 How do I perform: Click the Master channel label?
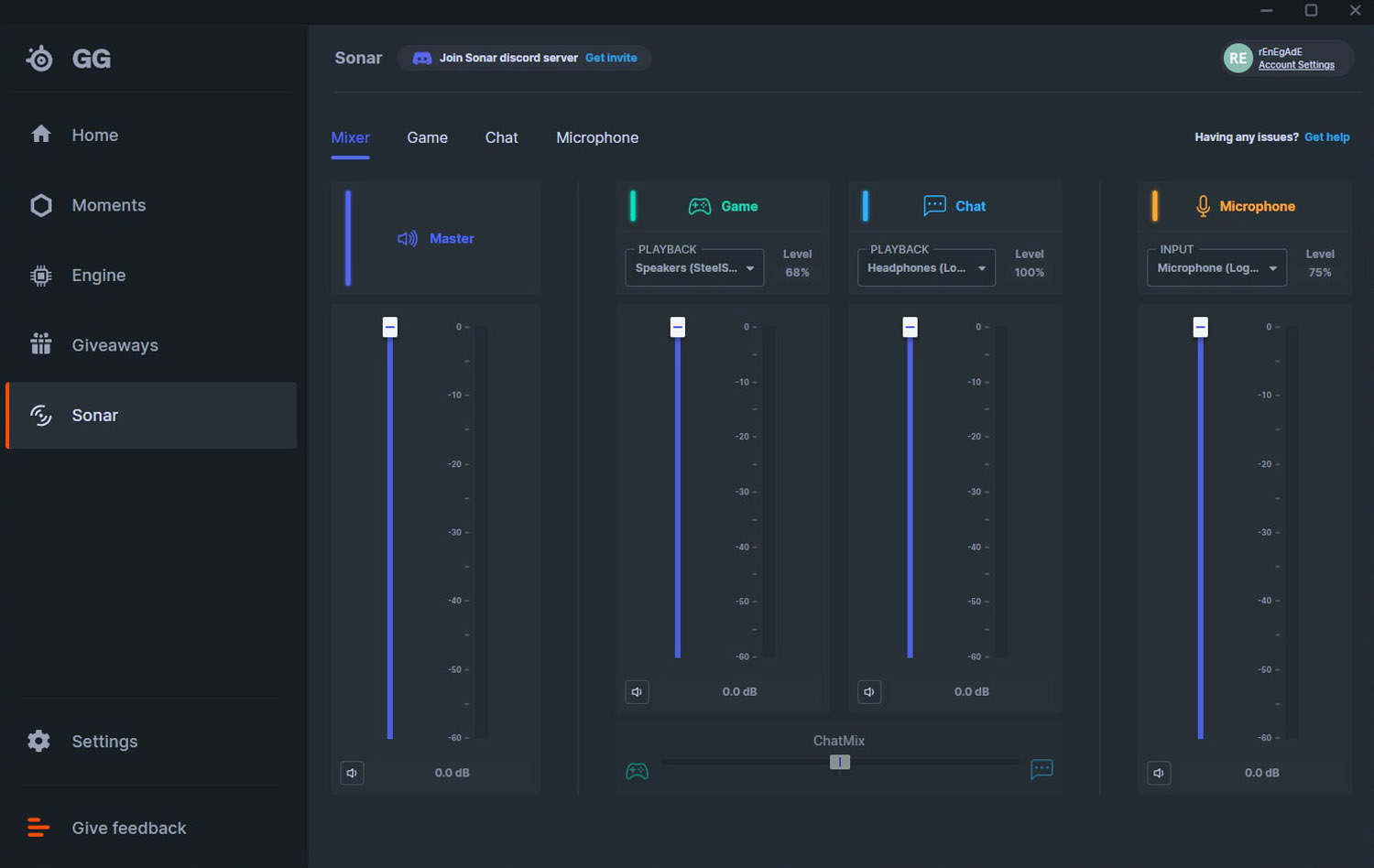pyautogui.click(x=452, y=238)
